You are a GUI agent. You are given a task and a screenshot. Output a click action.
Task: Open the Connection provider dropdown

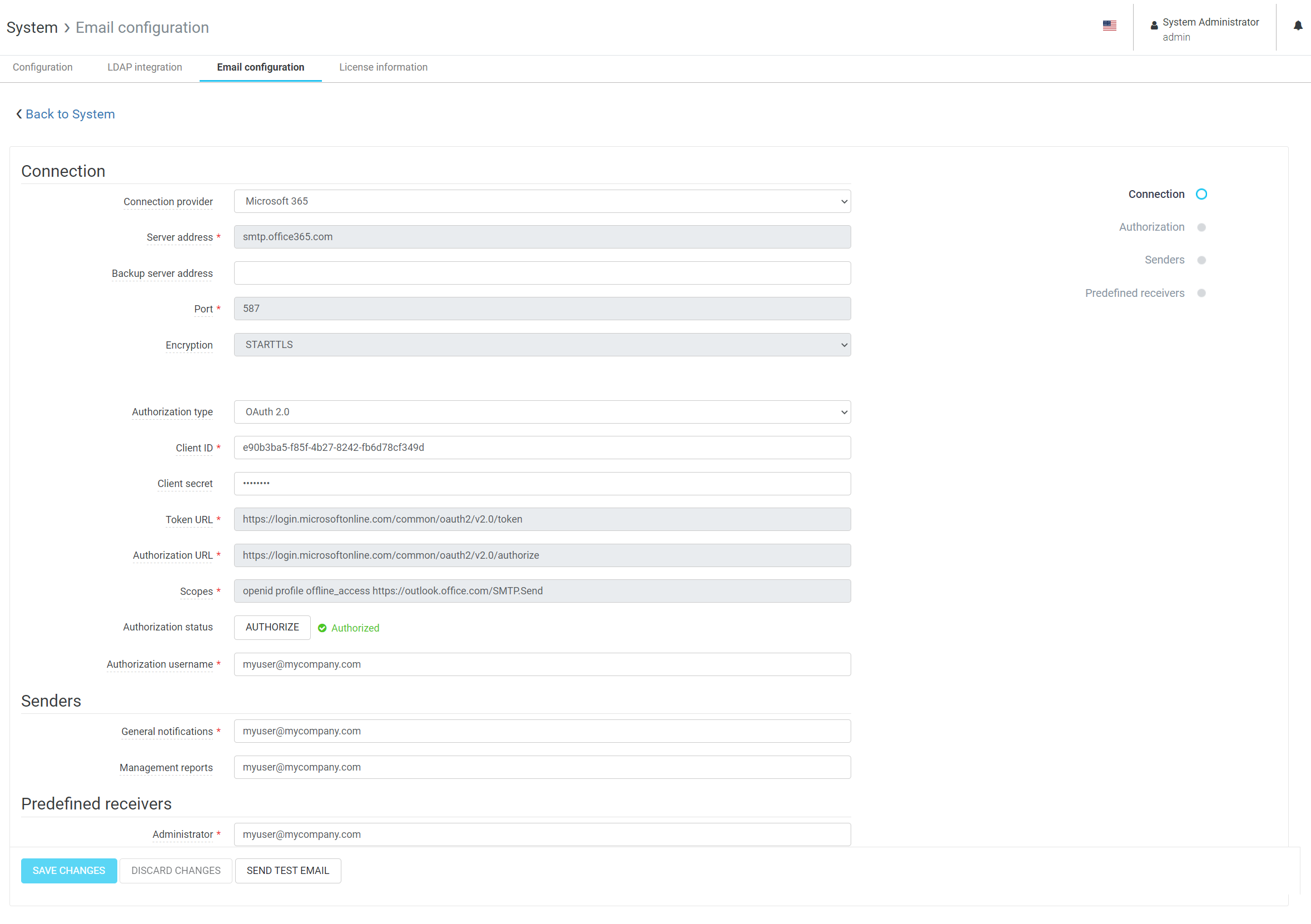tap(542, 202)
